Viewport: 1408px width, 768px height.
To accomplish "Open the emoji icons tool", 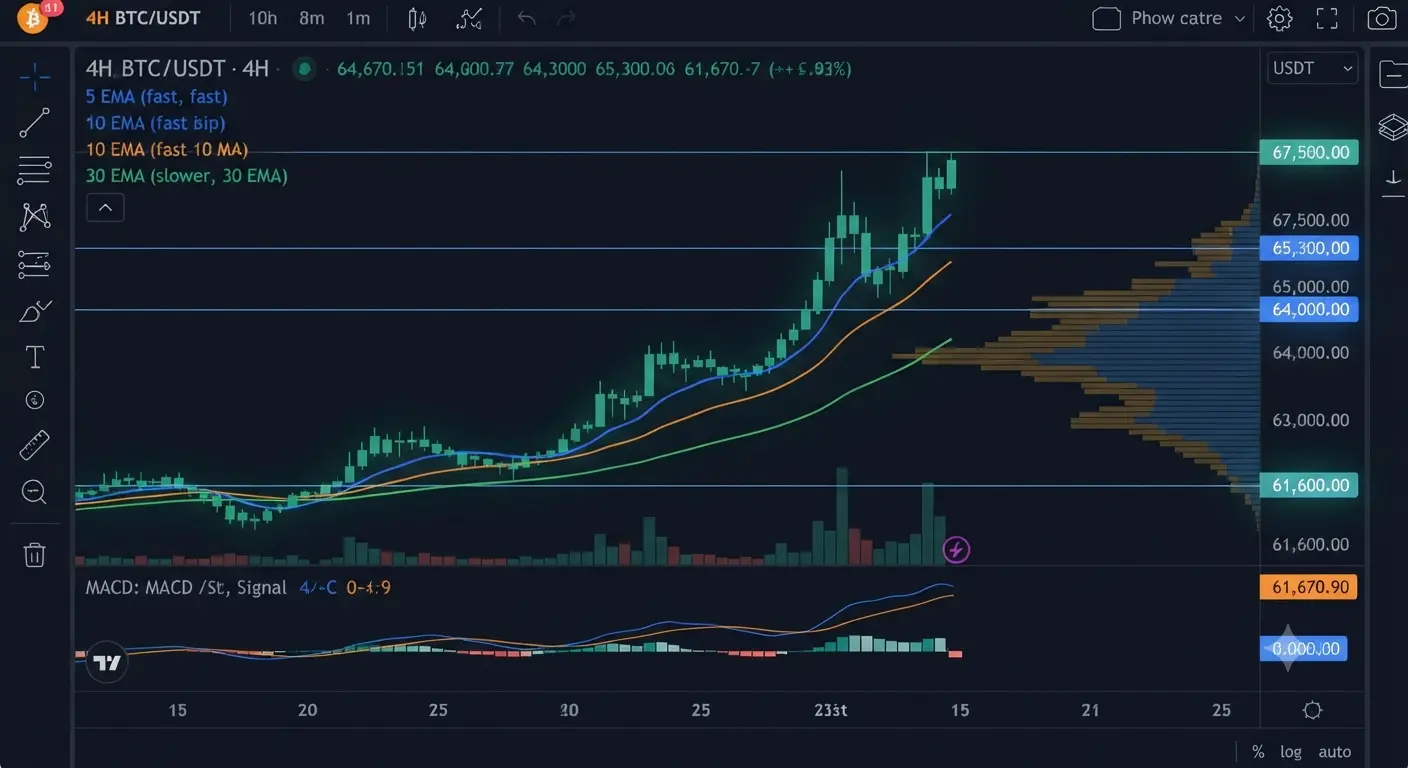I will coord(35,400).
